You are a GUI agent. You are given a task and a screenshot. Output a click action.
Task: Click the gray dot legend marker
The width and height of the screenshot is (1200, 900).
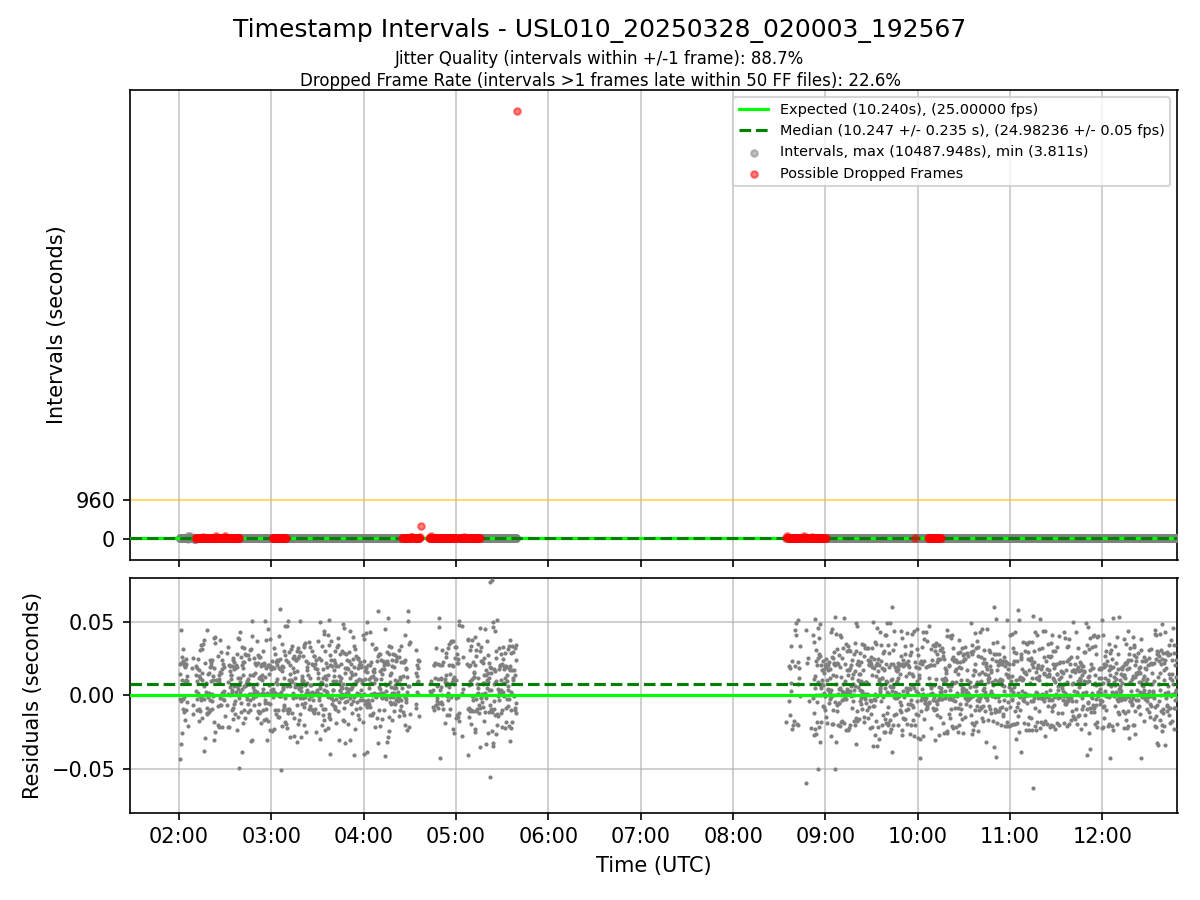click(754, 152)
